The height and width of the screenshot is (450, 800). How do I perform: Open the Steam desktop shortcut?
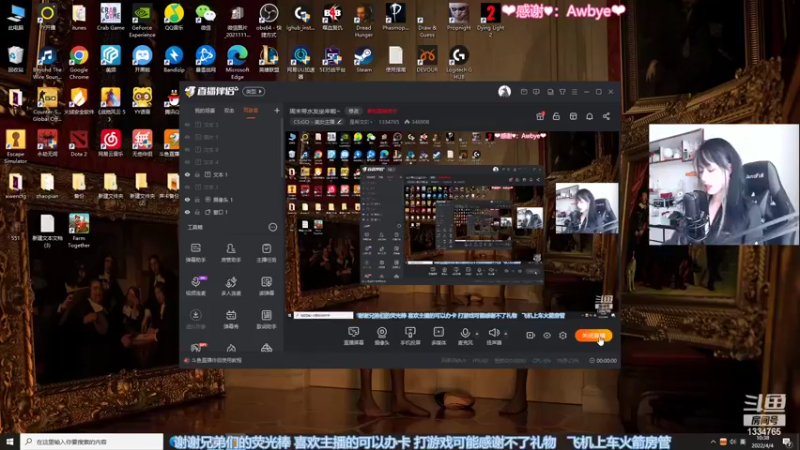pyautogui.click(x=364, y=60)
